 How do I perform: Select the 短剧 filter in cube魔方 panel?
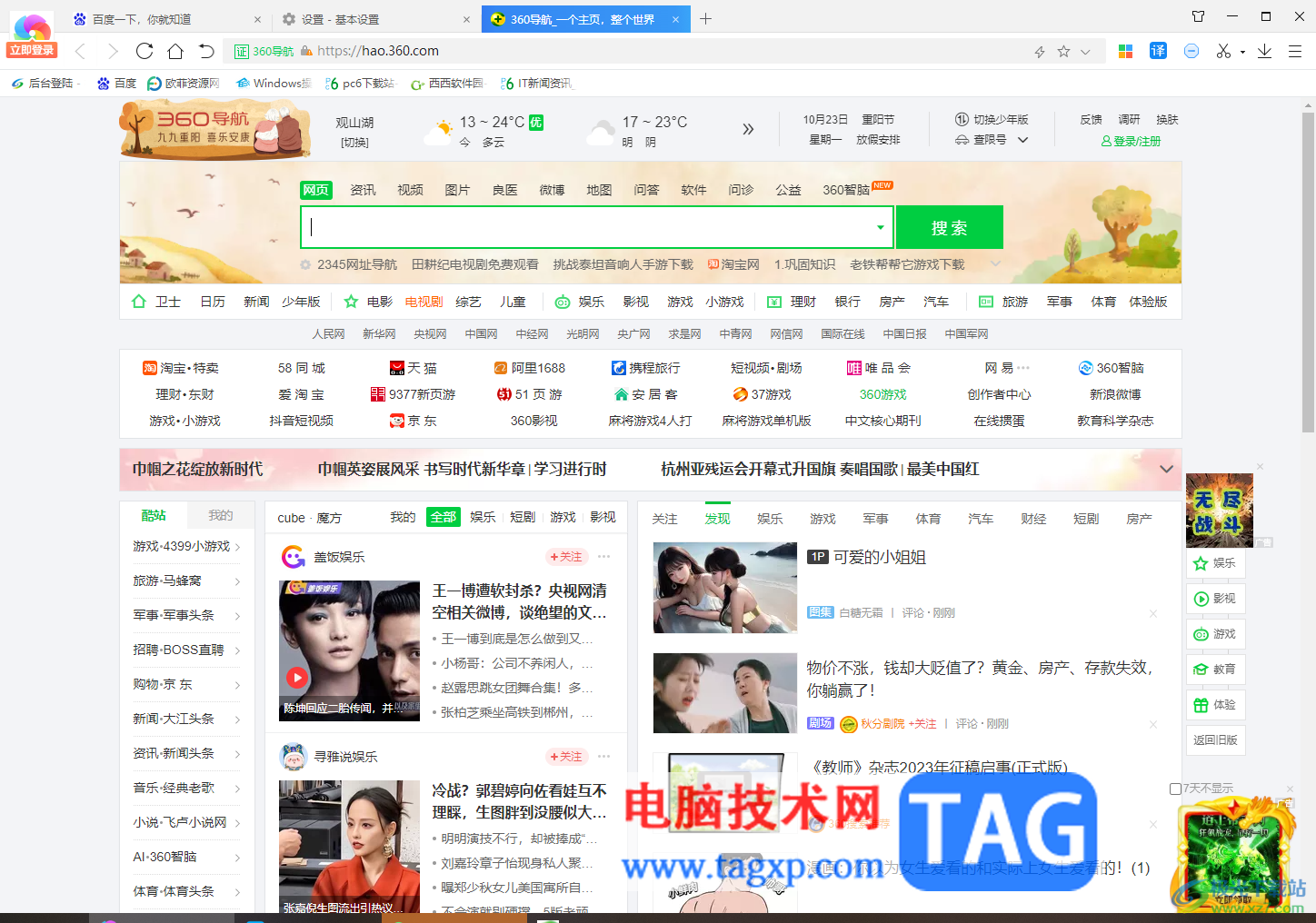523,517
